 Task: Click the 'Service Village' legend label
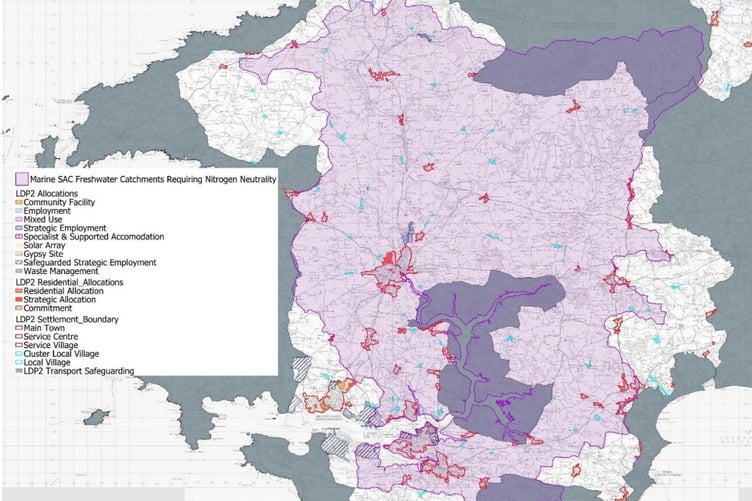(x=51, y=345)
